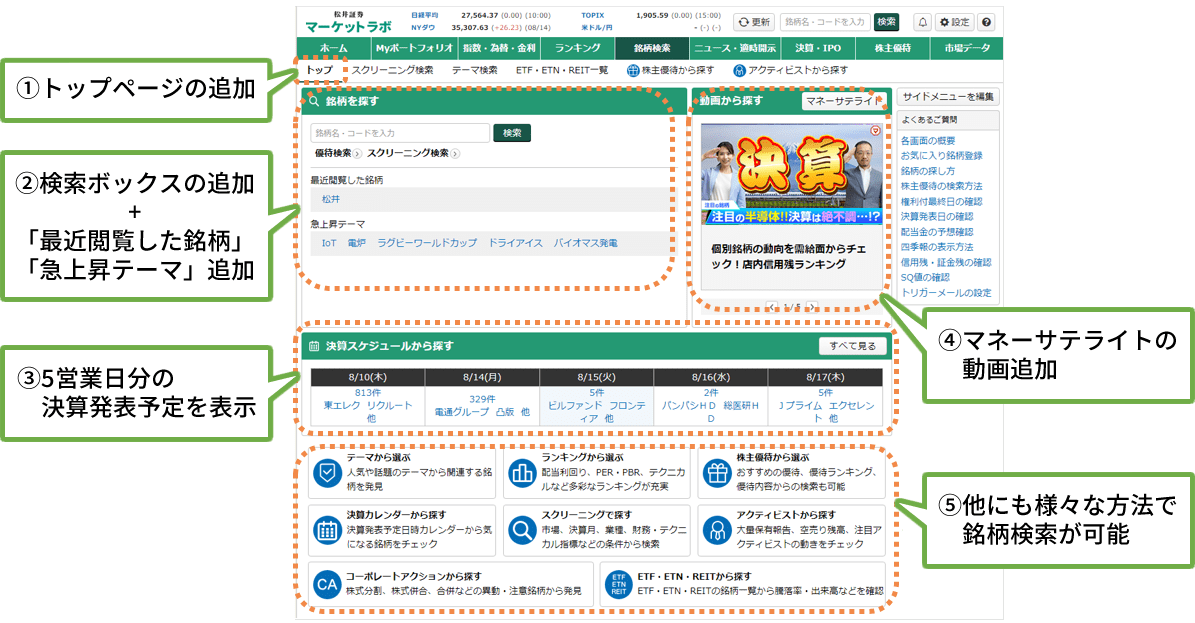This screenshot has width=1195, height=623.
Task: Click the header 検索 button
Action: (886, 22)
